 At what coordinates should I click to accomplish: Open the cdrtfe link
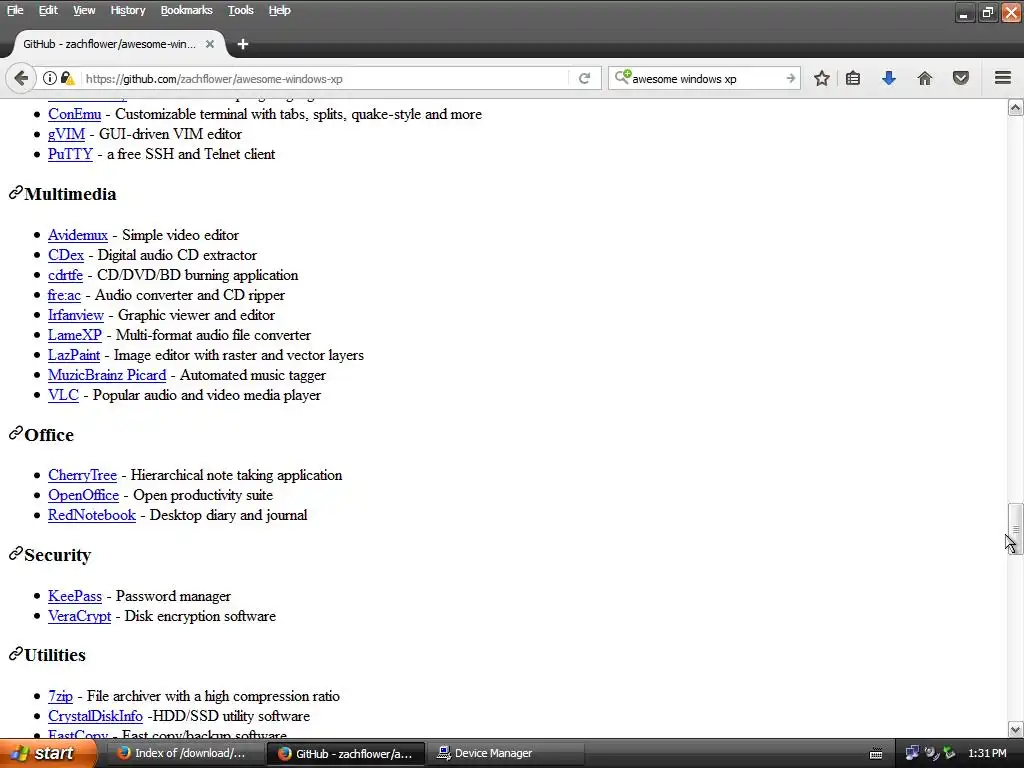(x=65, y=275)
